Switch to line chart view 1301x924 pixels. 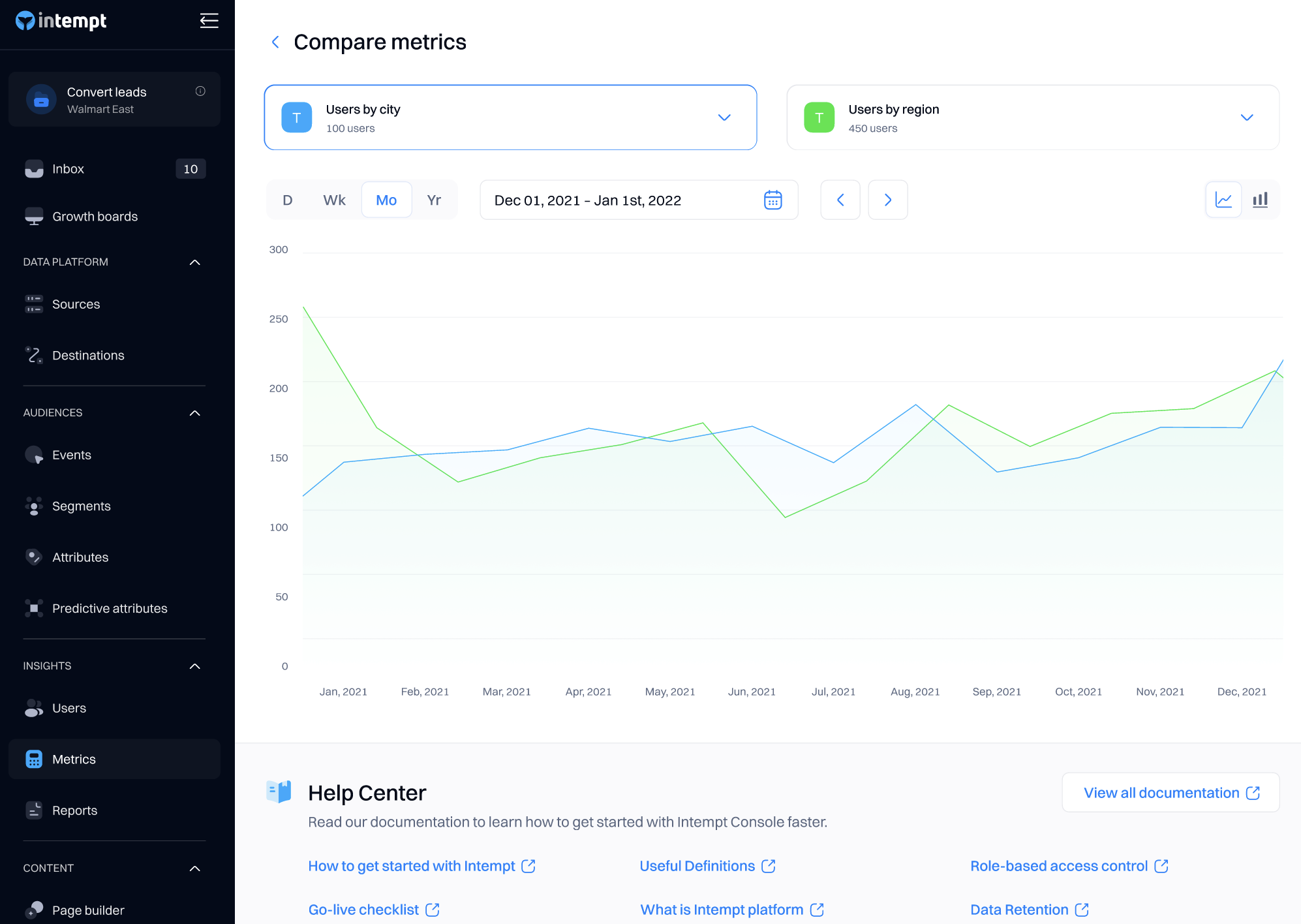(1223, 200)
